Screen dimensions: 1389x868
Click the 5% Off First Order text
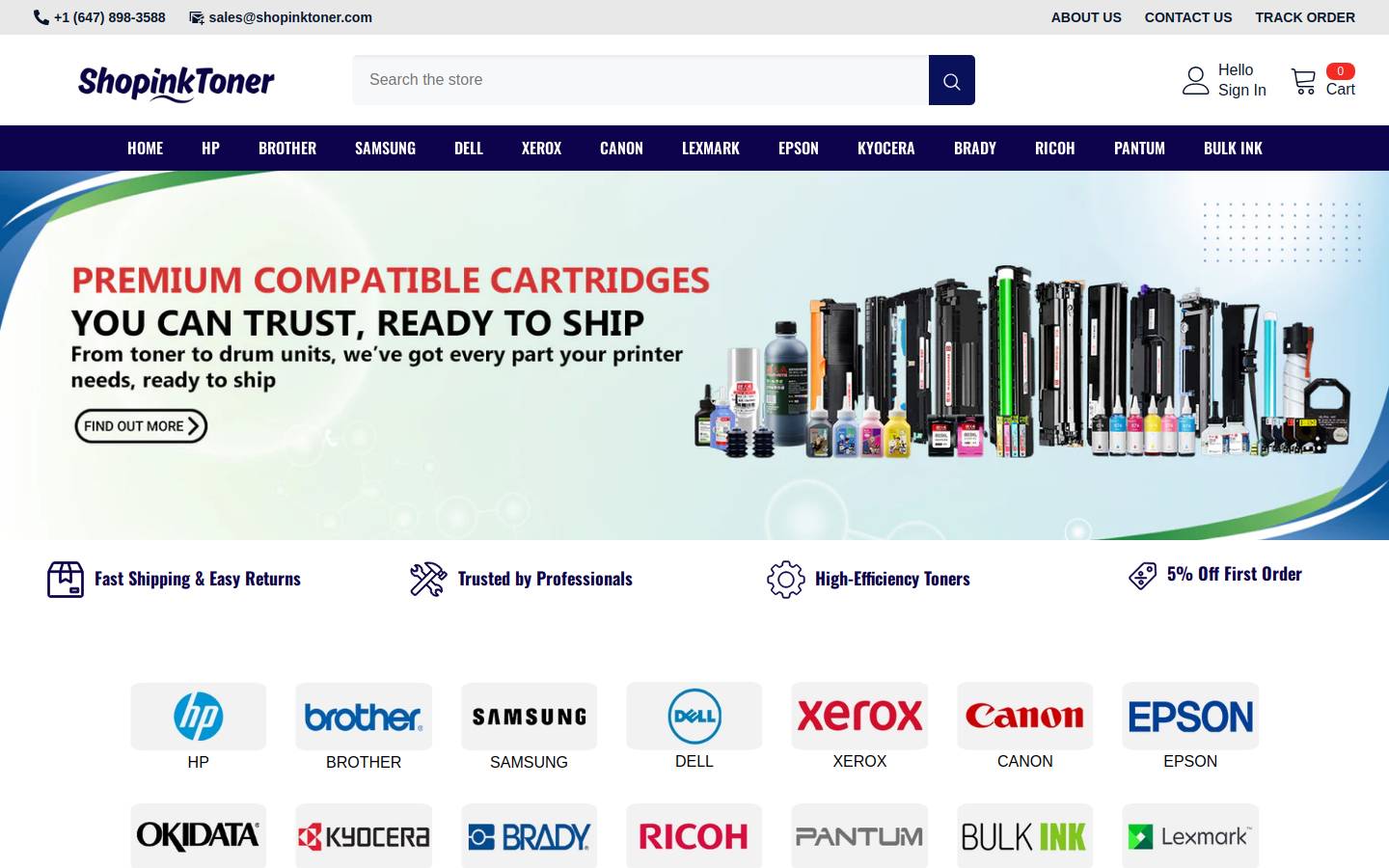(x=1235, y=574)
